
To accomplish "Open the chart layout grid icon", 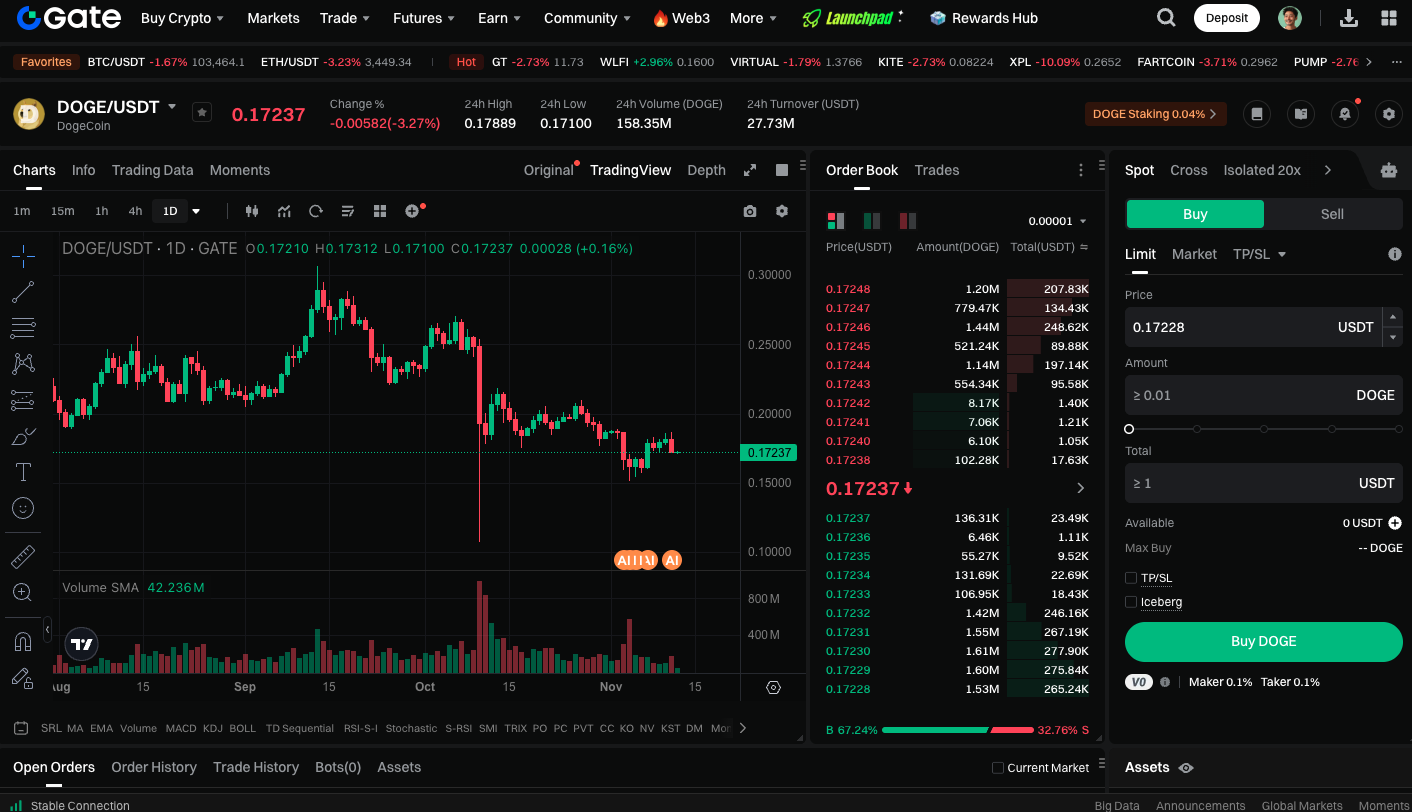I will [380, 211].
